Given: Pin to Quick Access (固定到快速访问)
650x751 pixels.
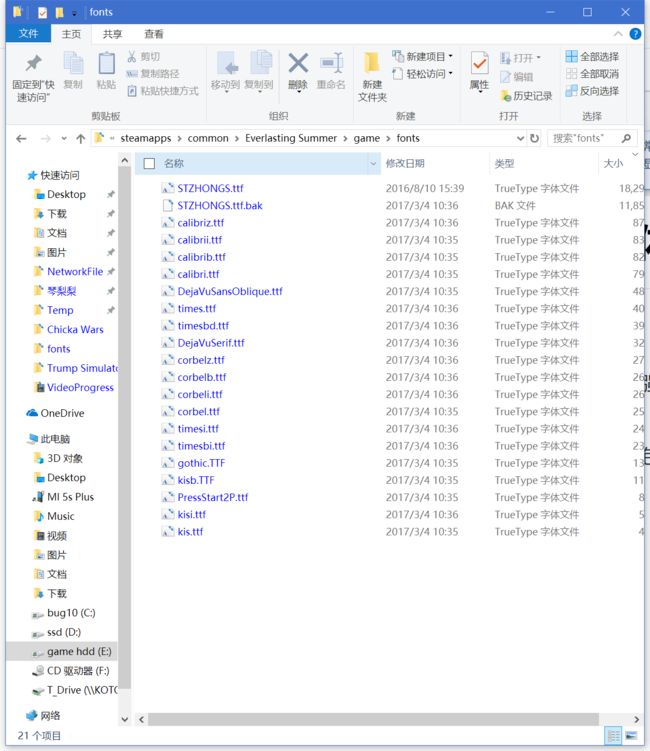Looking at the screenshot, I should 33,77.
